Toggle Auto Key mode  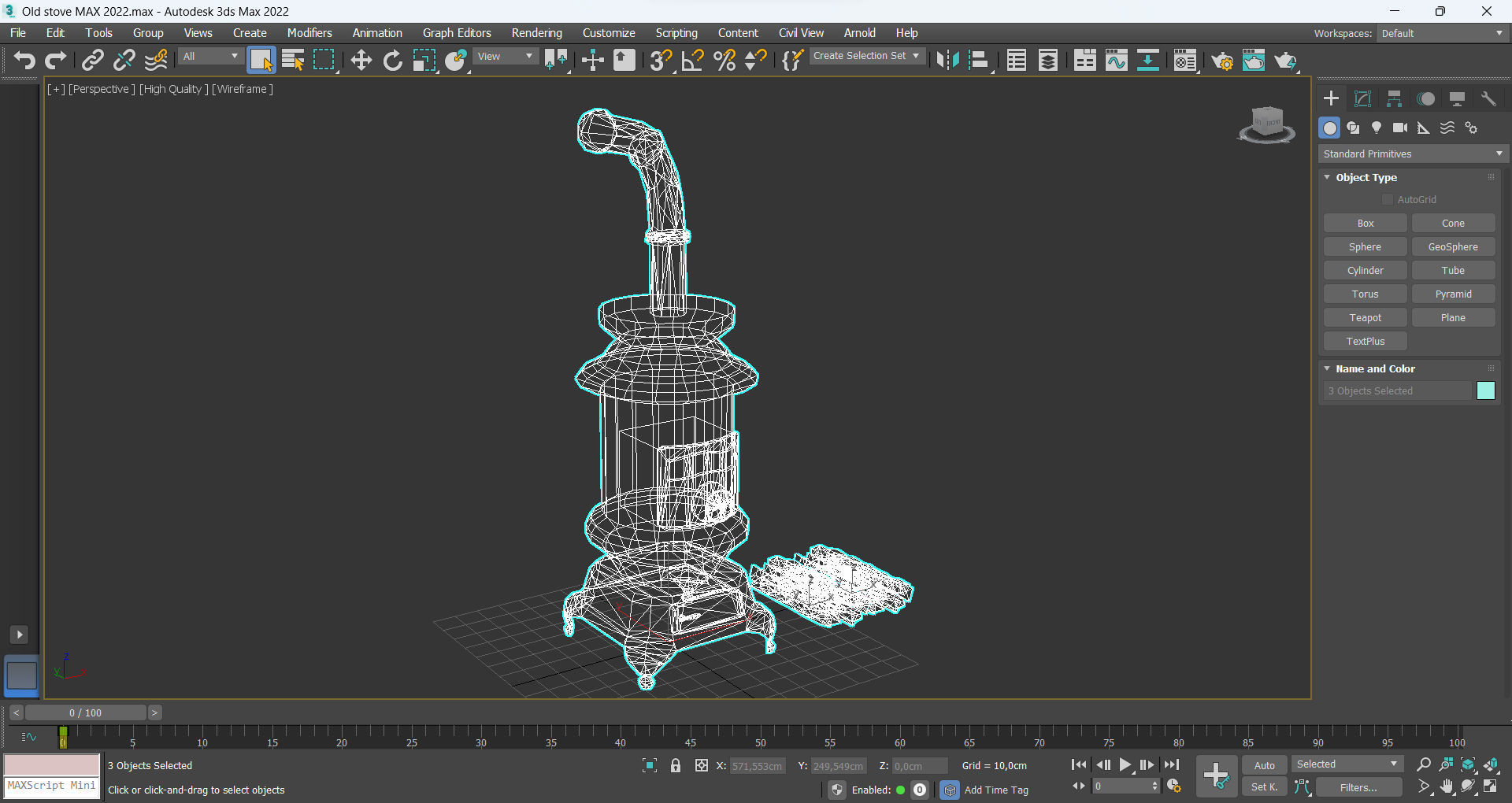[1264, 765]
